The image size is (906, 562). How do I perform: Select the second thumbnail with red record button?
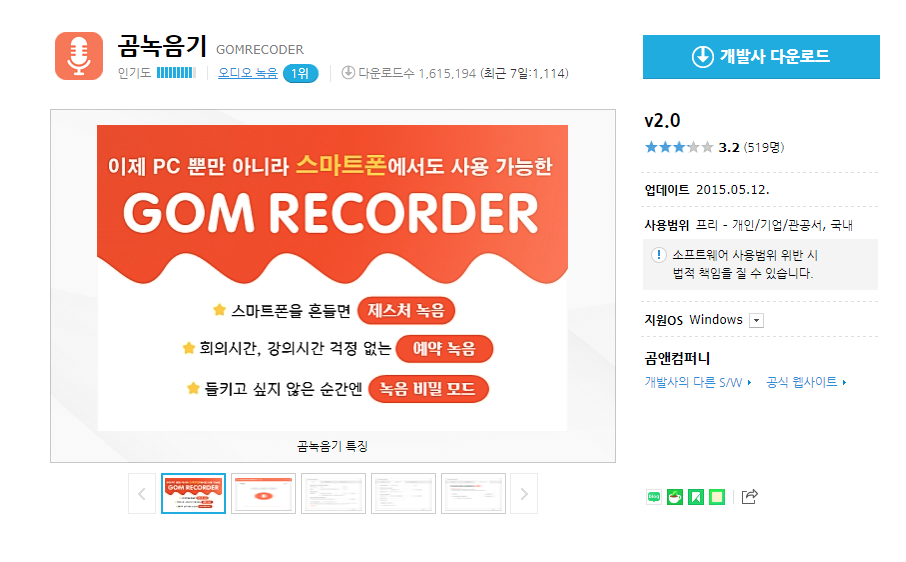click(x=263, y=494)
